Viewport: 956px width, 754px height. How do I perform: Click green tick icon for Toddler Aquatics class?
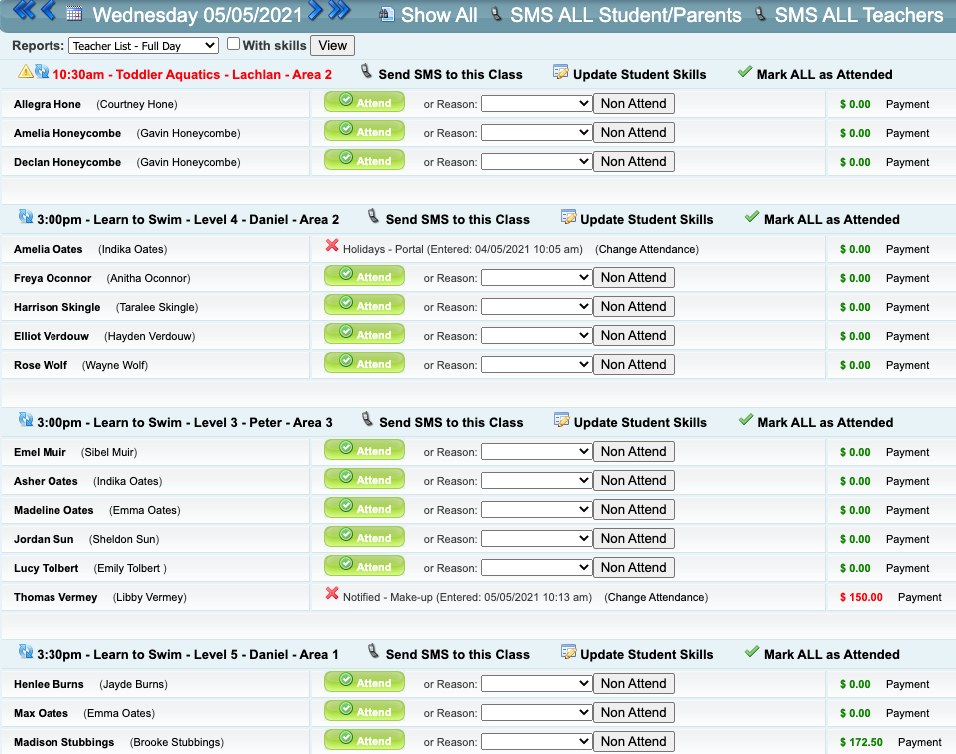(744, 72)
